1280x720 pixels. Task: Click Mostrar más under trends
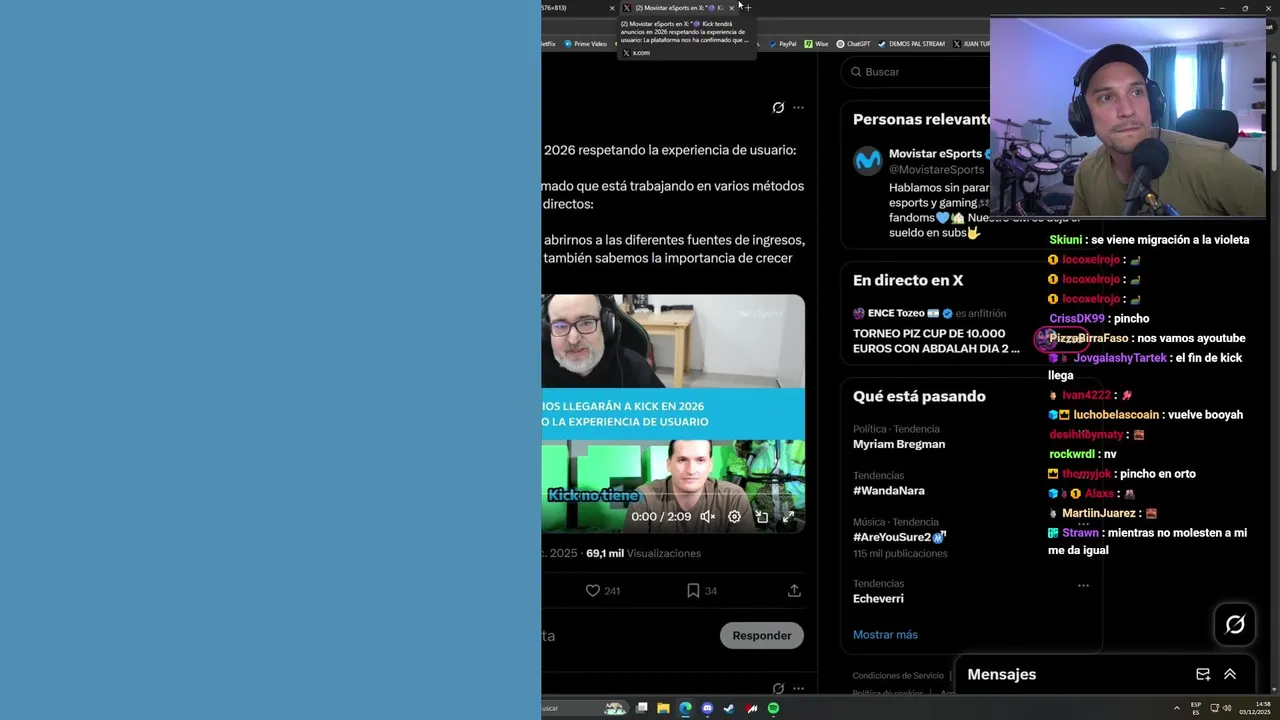pyautogui.click(x=885, y=635)
